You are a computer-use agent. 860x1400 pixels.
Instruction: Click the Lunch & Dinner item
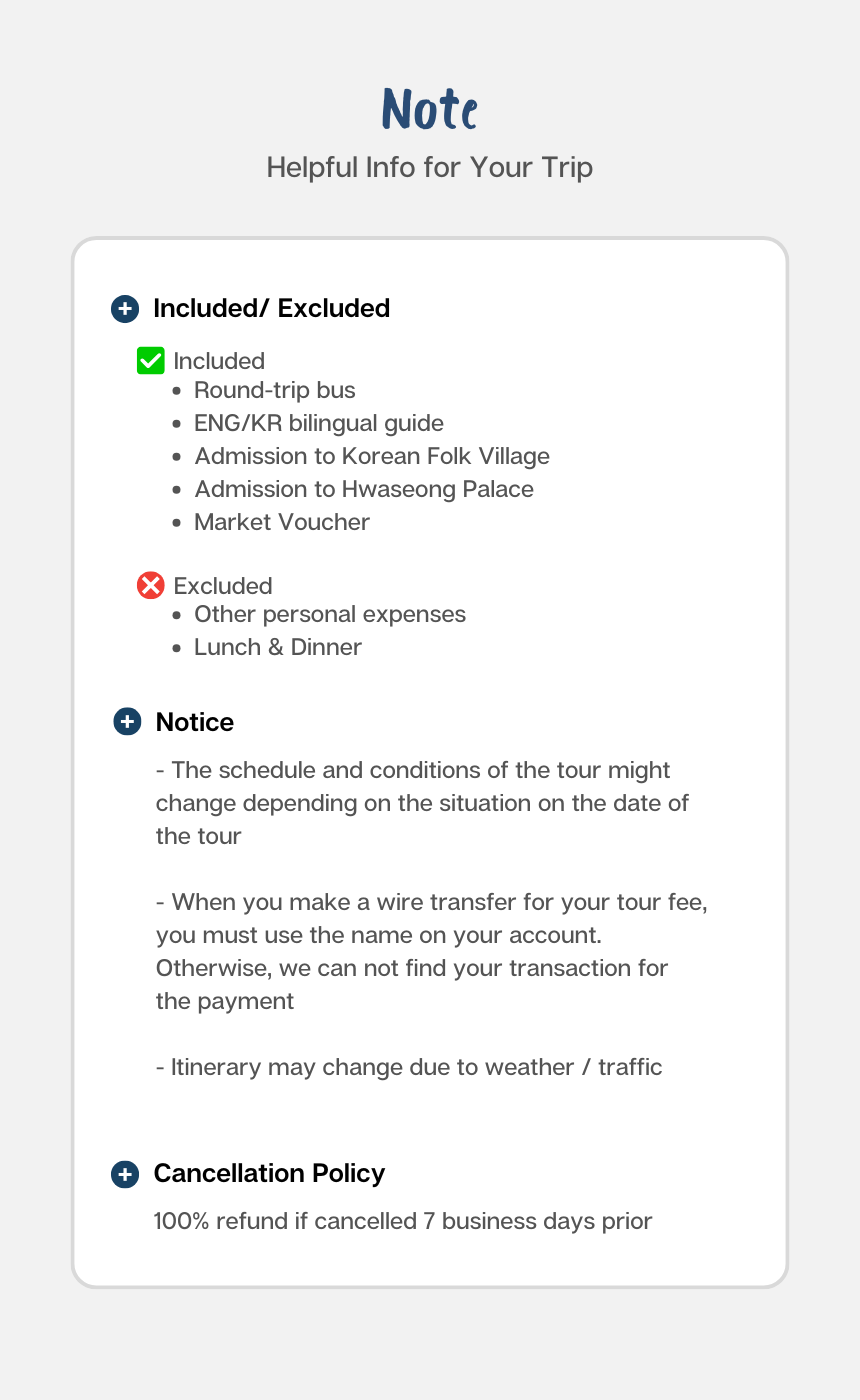[x=278, y=647]
